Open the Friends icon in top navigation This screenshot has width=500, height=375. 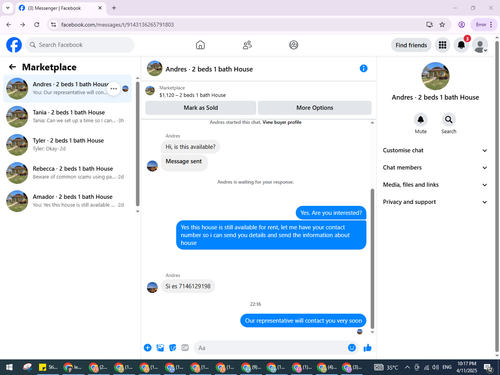point(247,45)
